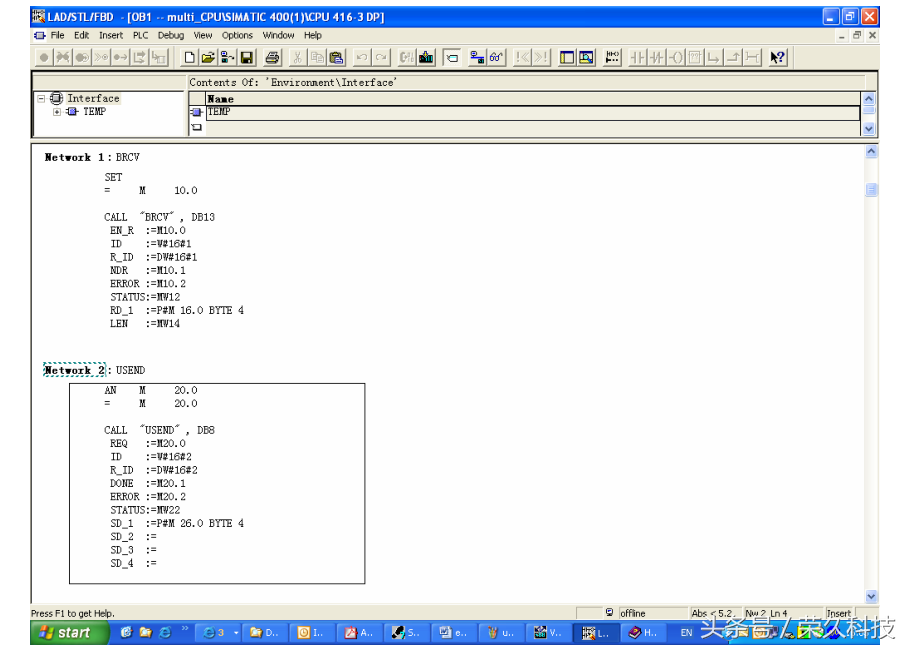Collapse the Interface tree node
Screen dimensions: 911x649
point(42,98)
